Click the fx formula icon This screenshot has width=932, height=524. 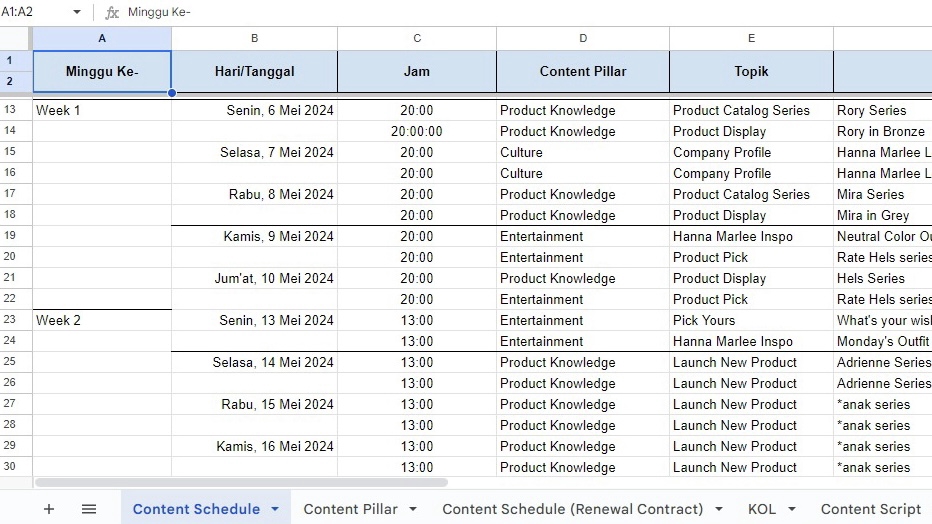112,12
